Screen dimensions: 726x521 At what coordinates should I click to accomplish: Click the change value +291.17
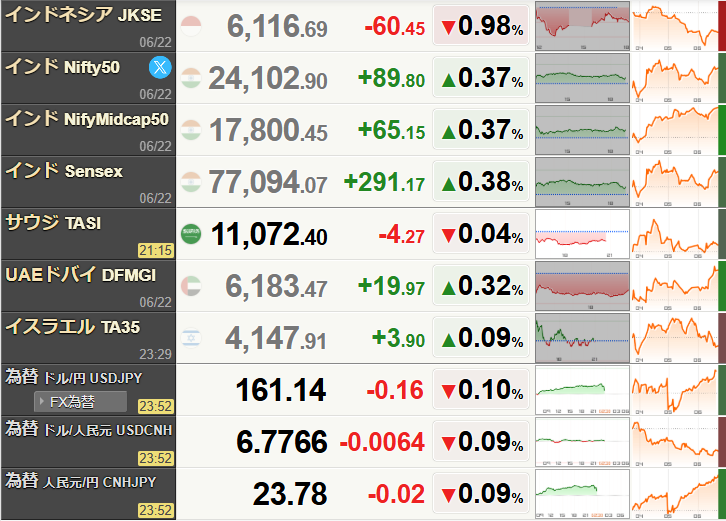pos(384,182)
